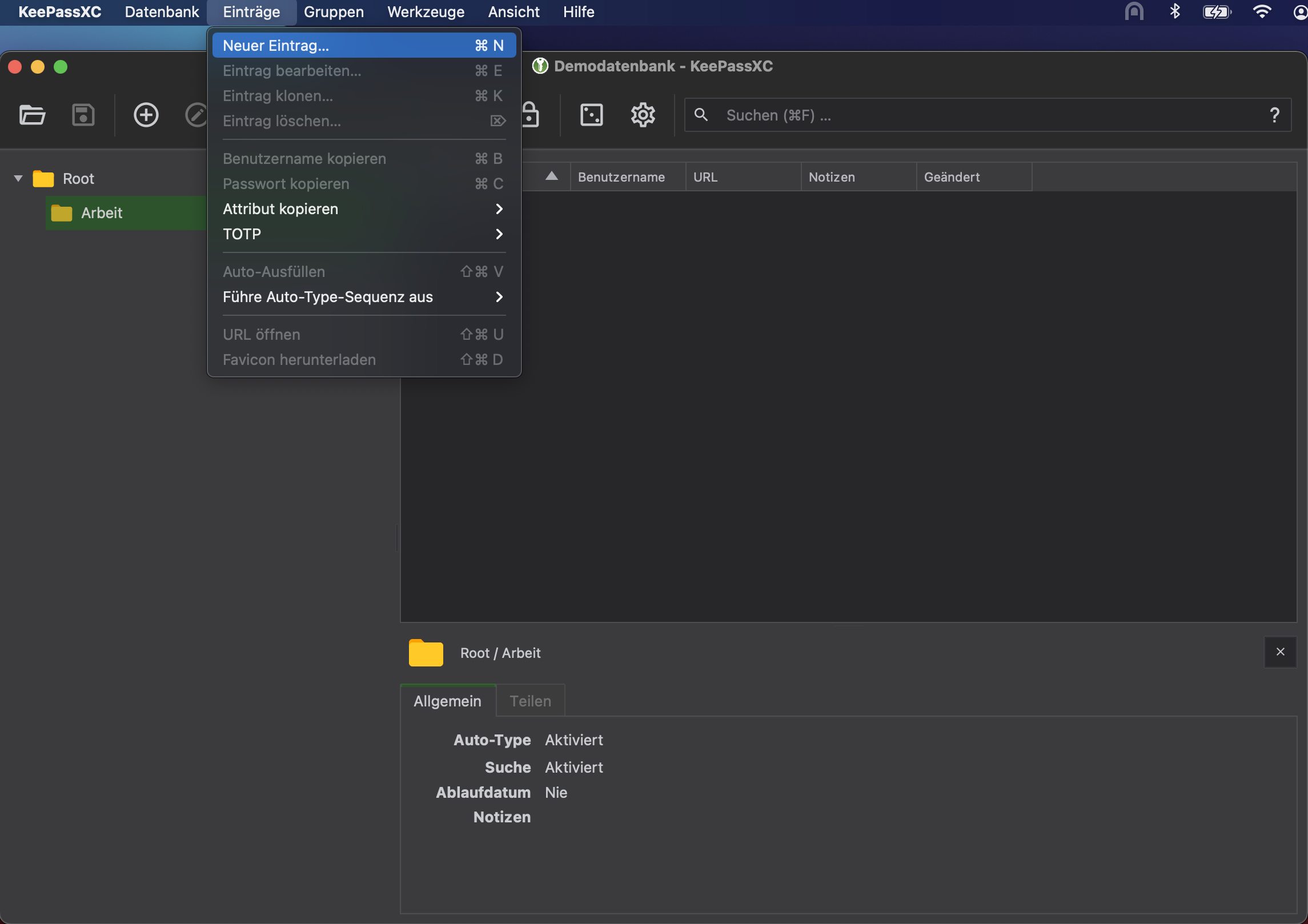Image resolution: width=1308 pixels, height=924 pixels.
Task: Select the Allgemein tab
Action: [x=447, y=701]
